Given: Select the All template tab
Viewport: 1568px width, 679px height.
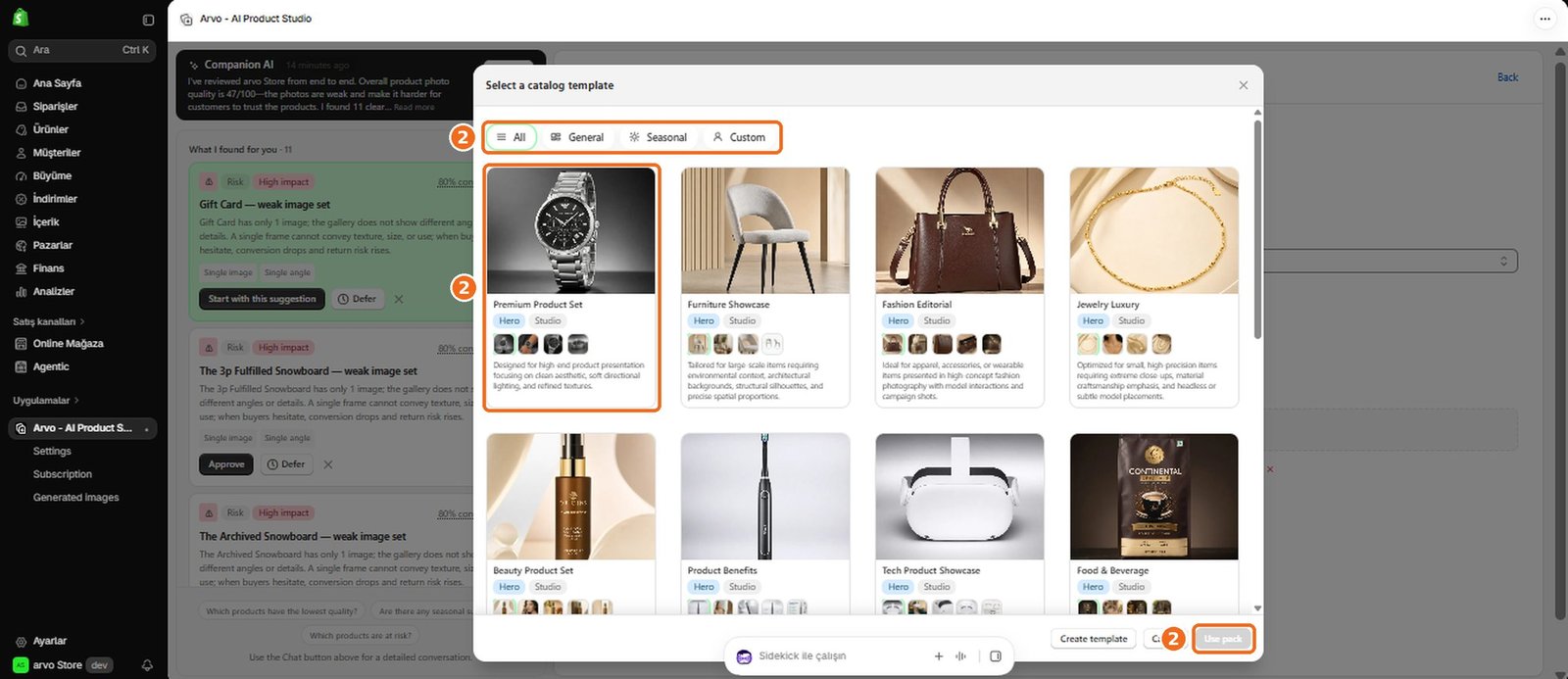Looking at the screenshot, I should click(511, 137).
